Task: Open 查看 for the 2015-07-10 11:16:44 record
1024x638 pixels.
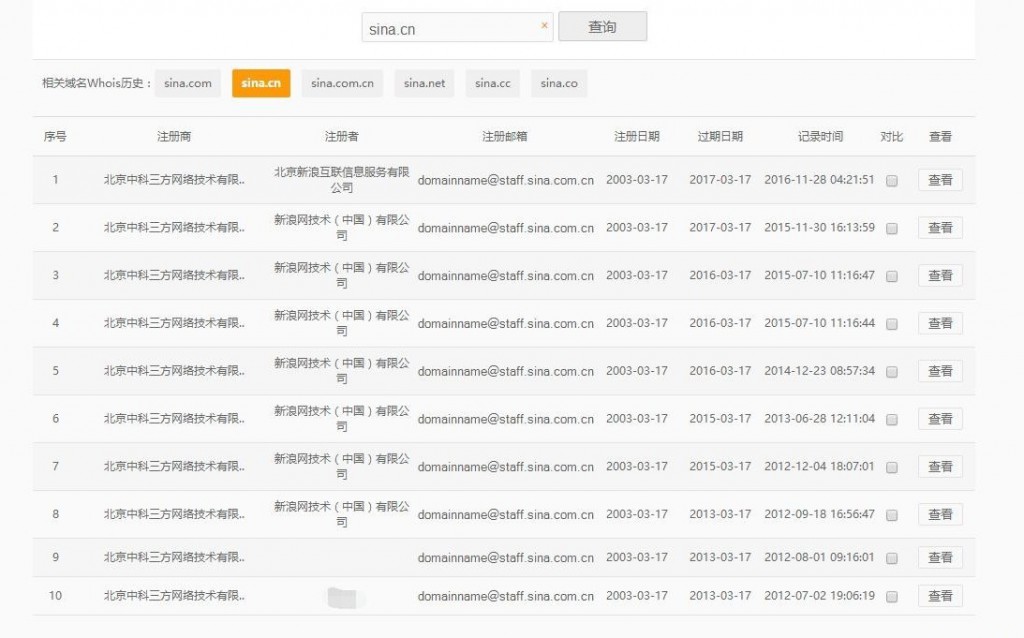Action: pyautogui.click(x=940, y=323)
